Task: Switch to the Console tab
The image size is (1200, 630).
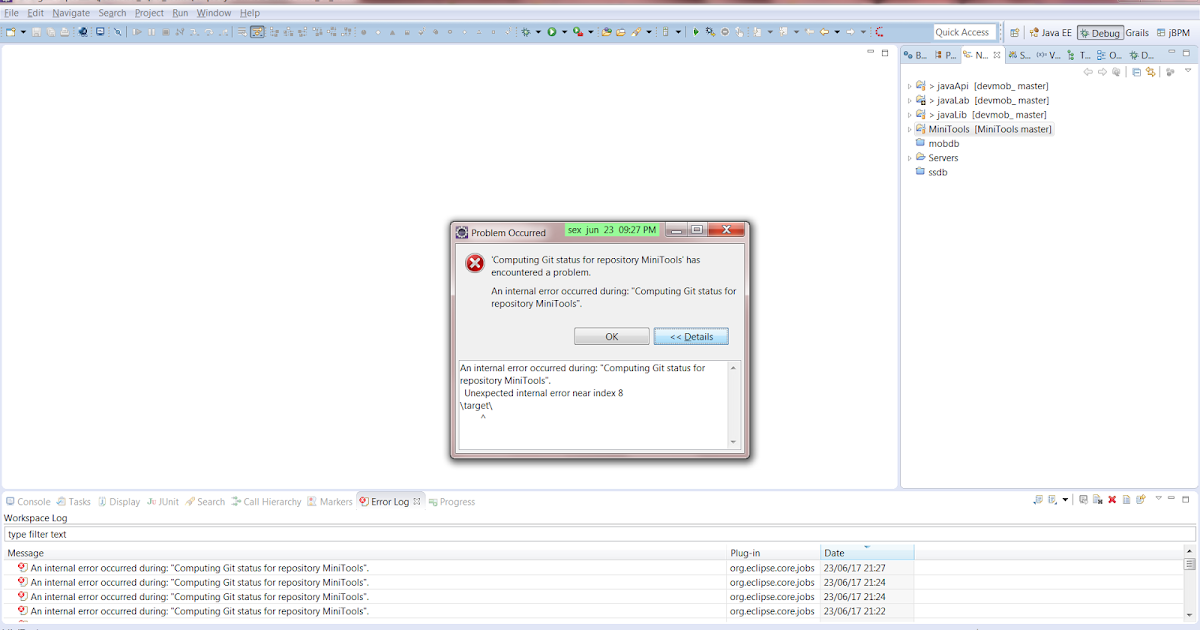Action: tap(28, 501)
